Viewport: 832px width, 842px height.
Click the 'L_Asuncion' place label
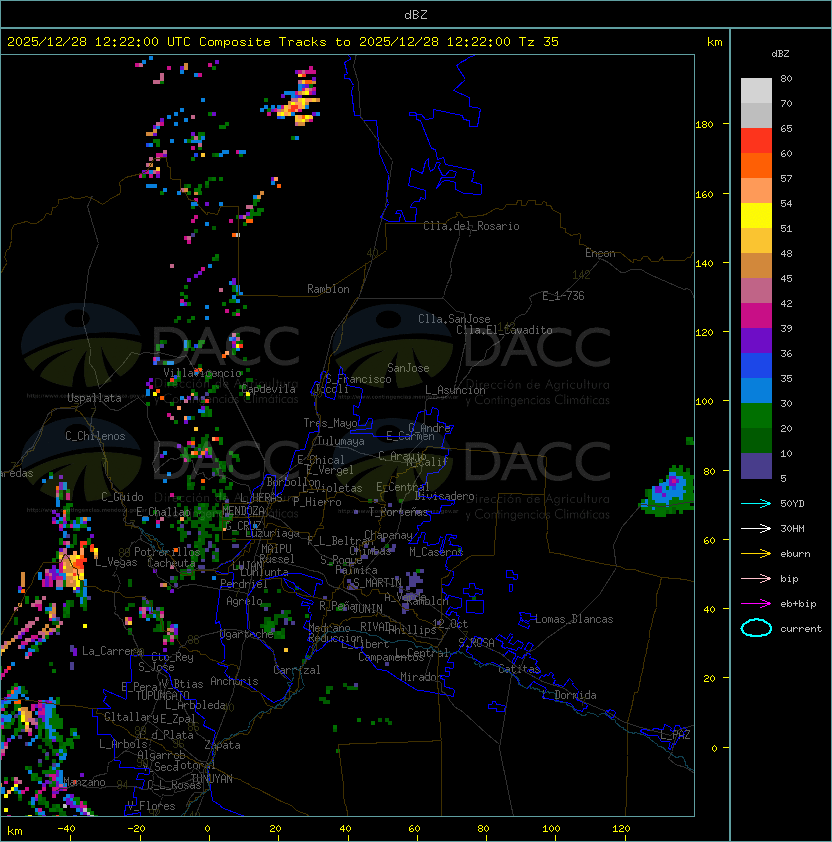455,390
